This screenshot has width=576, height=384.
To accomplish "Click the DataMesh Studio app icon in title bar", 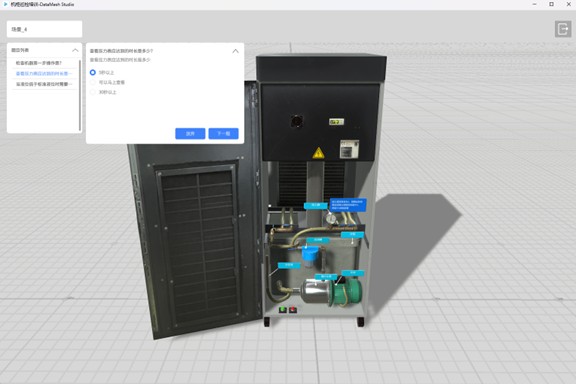I will 5,4.
